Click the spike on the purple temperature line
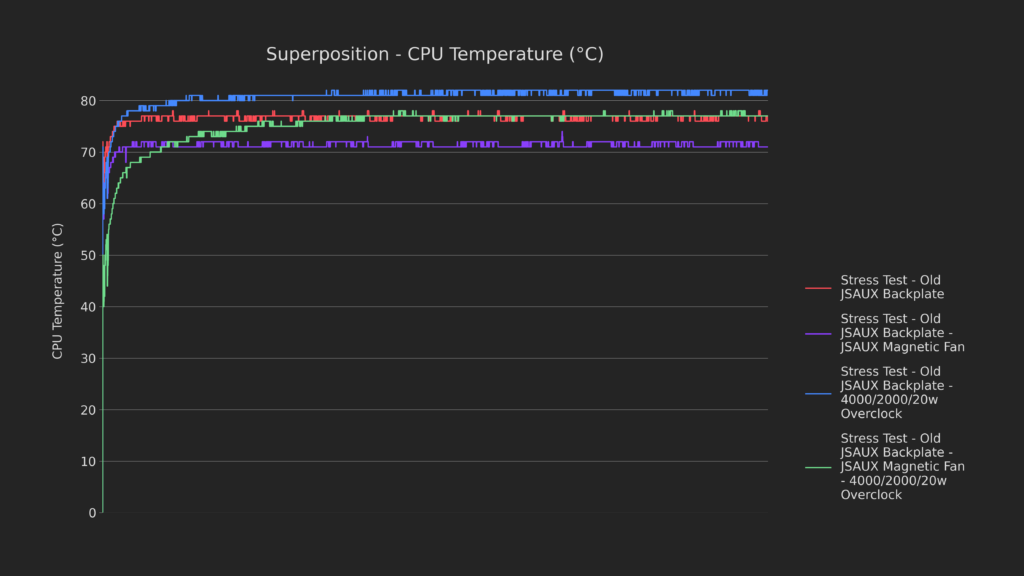 (562, 133)
